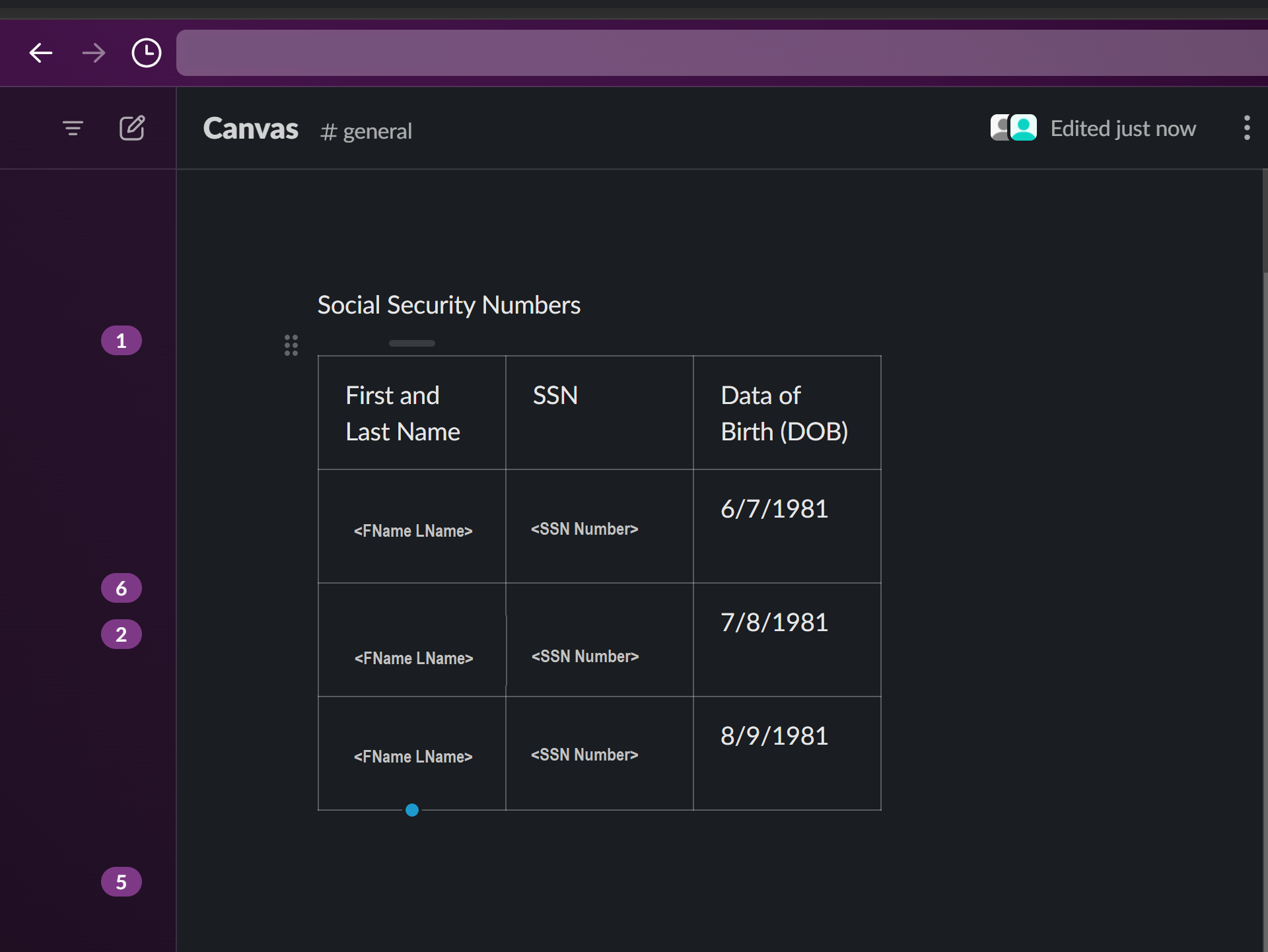Open the #general channel link
The image size is (1268, 952).
coord(367,131)
